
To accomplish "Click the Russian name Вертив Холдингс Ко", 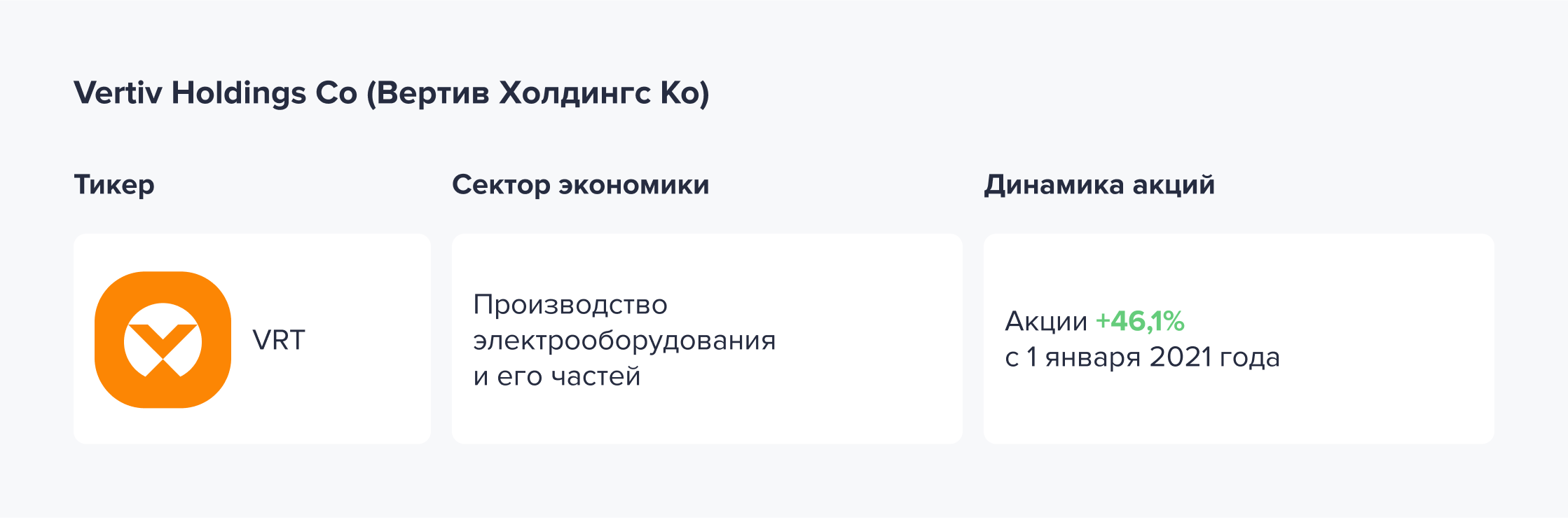I will tap(538, 93).
